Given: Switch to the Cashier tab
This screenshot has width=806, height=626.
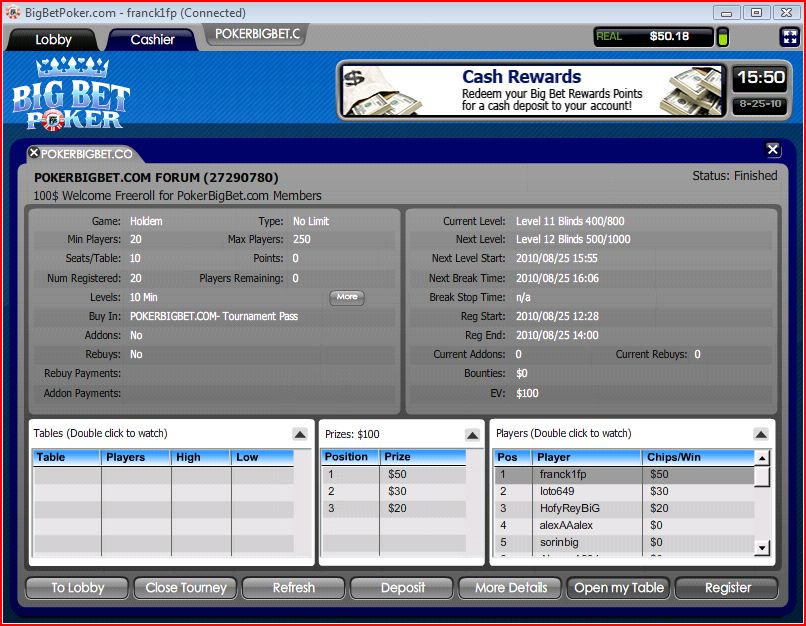Looking at the screenshot, I should pos(152,40).
